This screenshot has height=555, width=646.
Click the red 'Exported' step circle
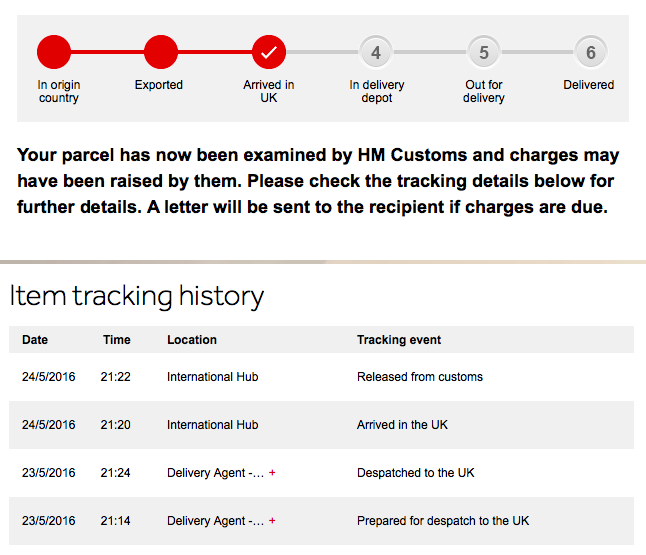160,52
